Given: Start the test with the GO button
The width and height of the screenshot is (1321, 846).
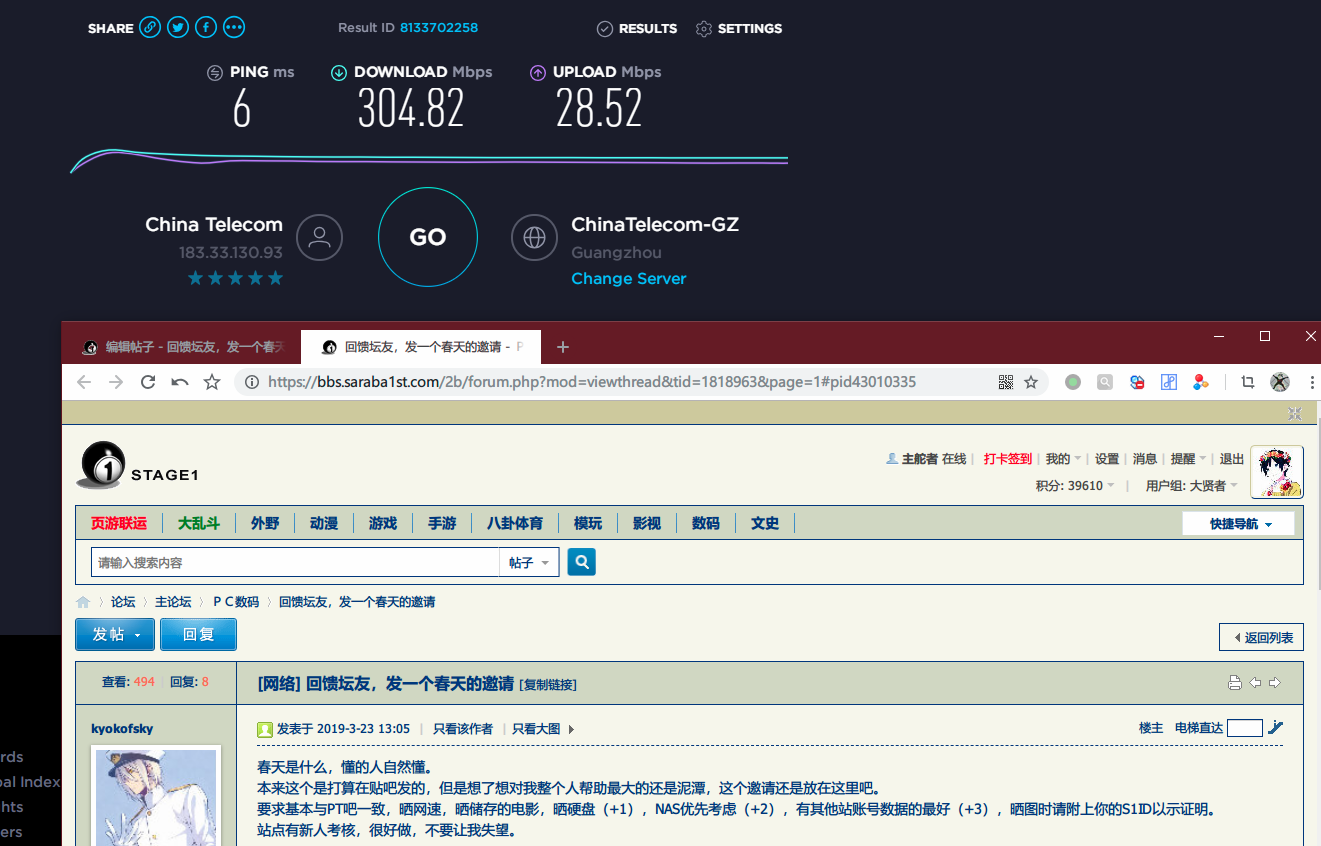Looking at the screenshot, I should click(428, 237).
